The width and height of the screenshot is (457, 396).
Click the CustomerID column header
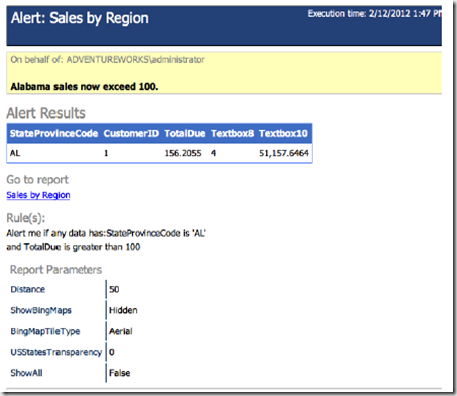[x=131, y=134]
